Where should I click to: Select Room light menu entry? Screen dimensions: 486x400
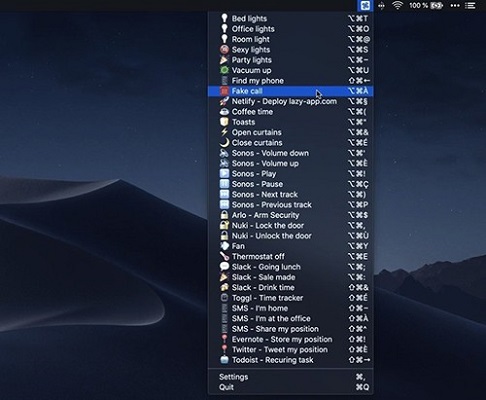290,39
